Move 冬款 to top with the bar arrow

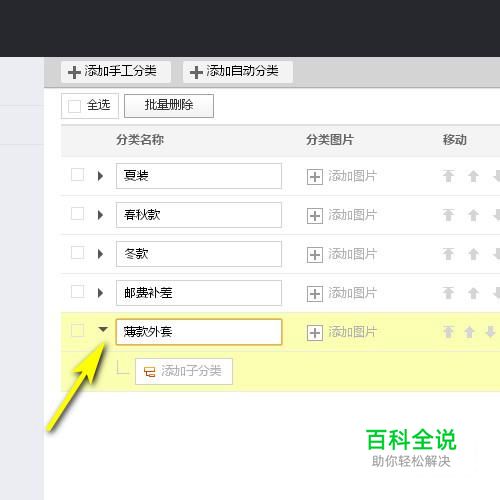click(449, 254)
